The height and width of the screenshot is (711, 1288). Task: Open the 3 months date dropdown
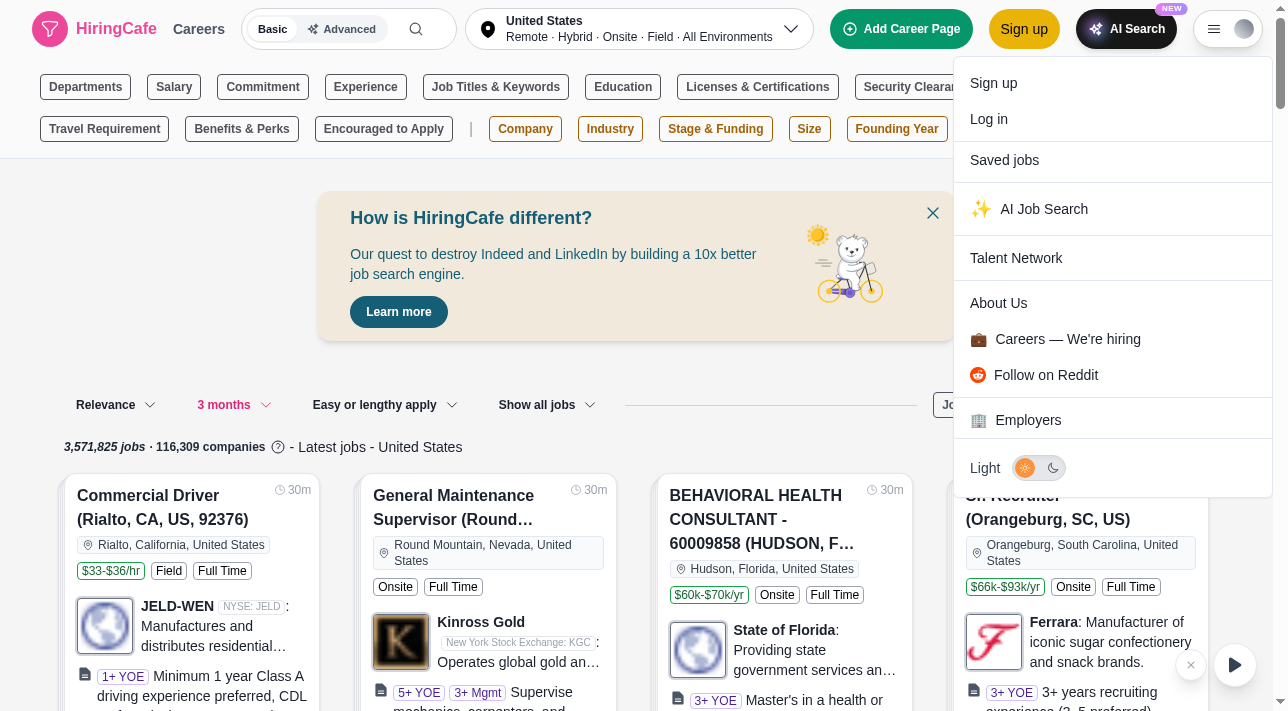tap(234, 405)
